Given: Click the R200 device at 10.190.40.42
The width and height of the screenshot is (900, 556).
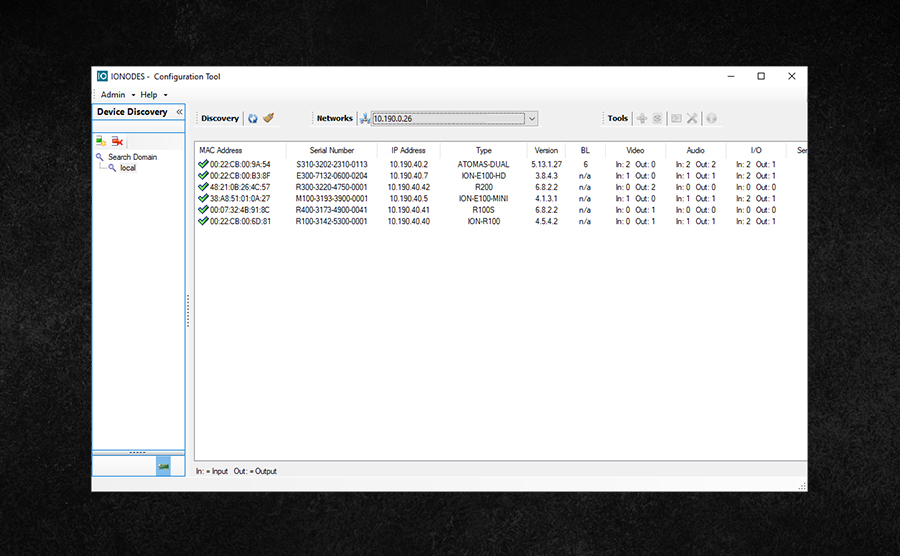Looking at the screenshot, I should 483,187.
